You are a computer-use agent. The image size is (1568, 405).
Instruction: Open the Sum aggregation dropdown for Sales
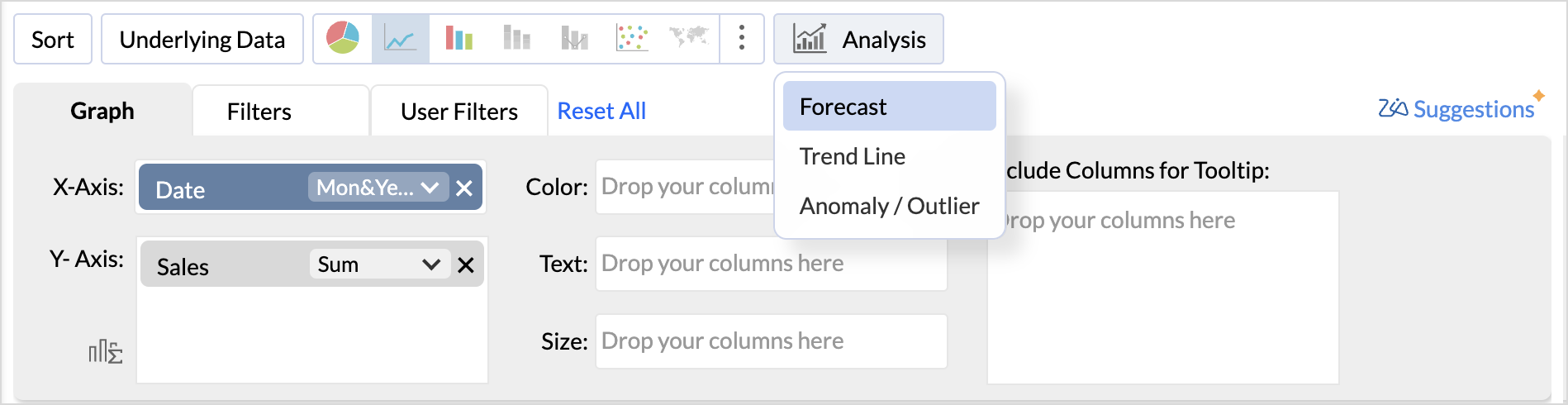tap(380, 264)
